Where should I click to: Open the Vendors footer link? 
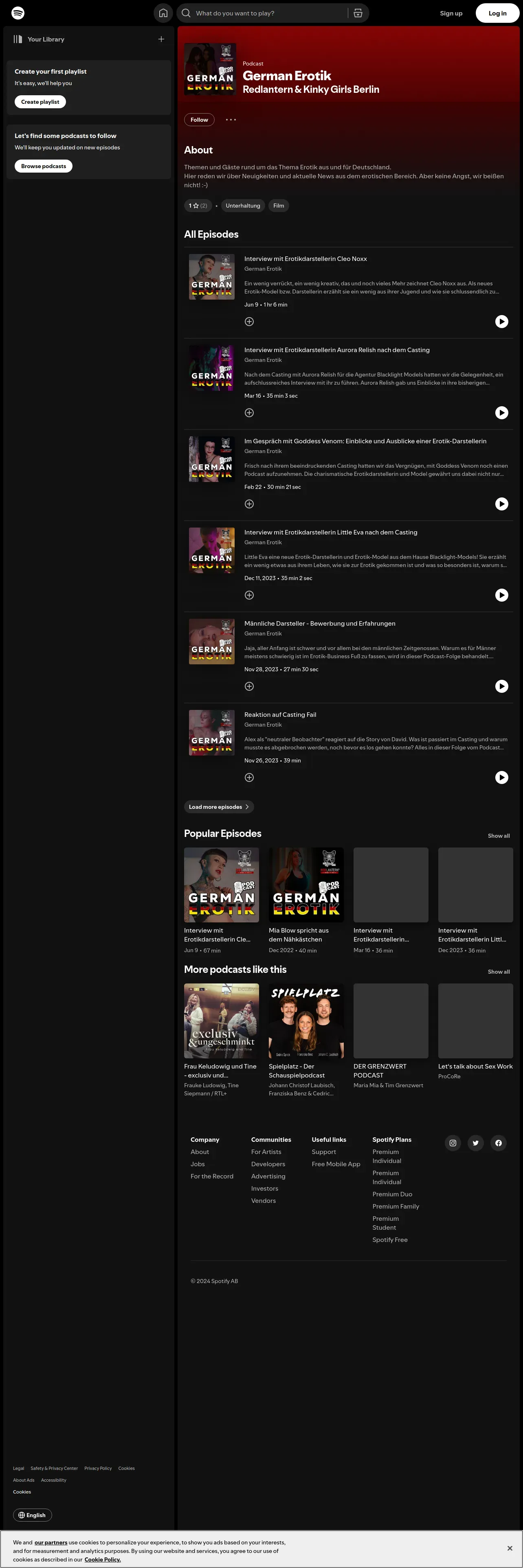point(264,1200)
